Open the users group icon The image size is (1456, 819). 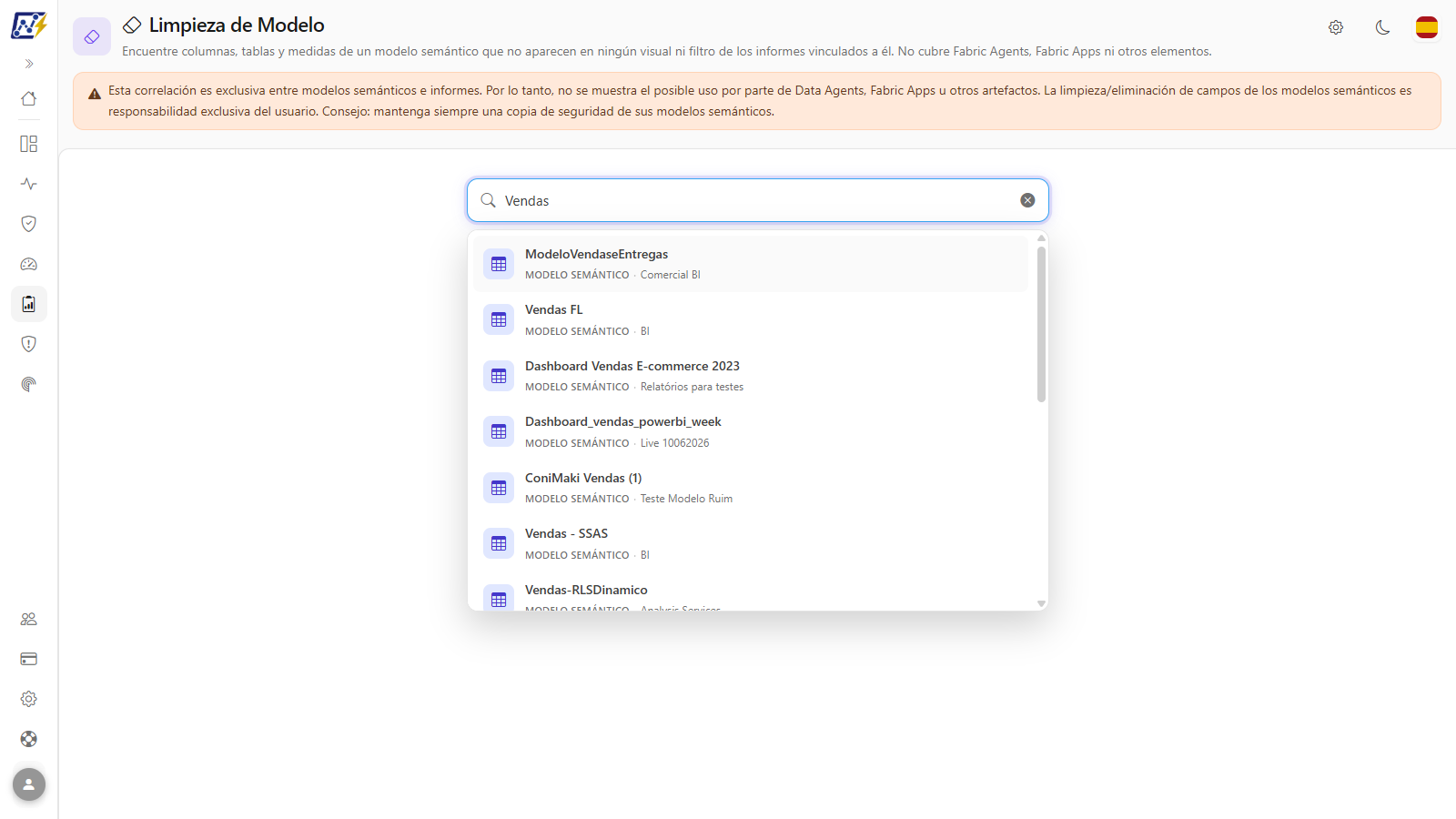click(29, 619)
